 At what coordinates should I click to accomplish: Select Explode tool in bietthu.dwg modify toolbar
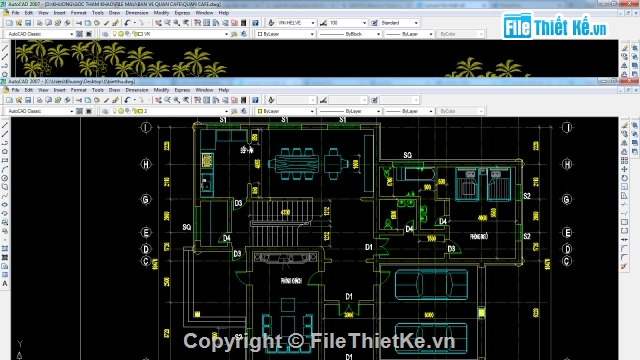[x=624, y=266]
